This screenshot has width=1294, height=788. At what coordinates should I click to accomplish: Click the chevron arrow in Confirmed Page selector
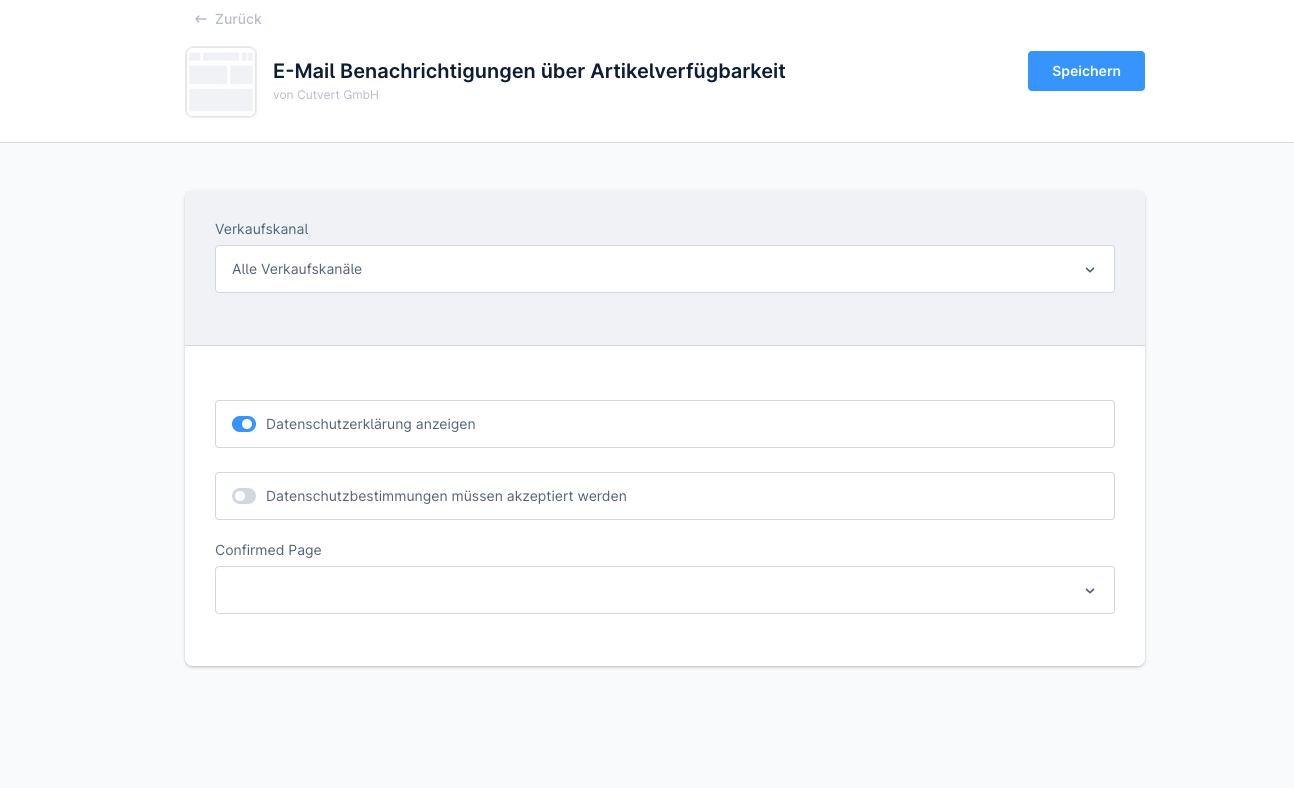(1090, 591)
